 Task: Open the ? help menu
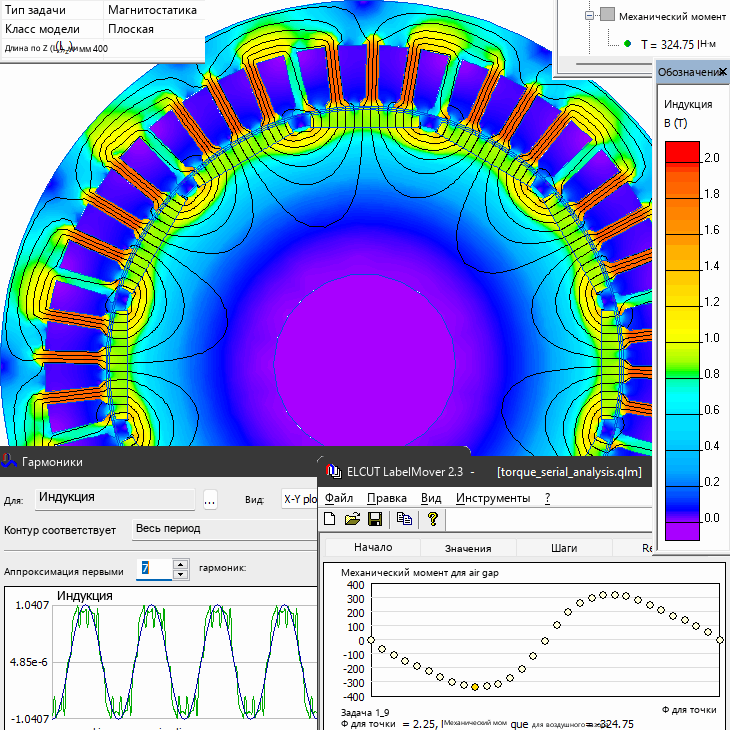[x=548, y=498]
